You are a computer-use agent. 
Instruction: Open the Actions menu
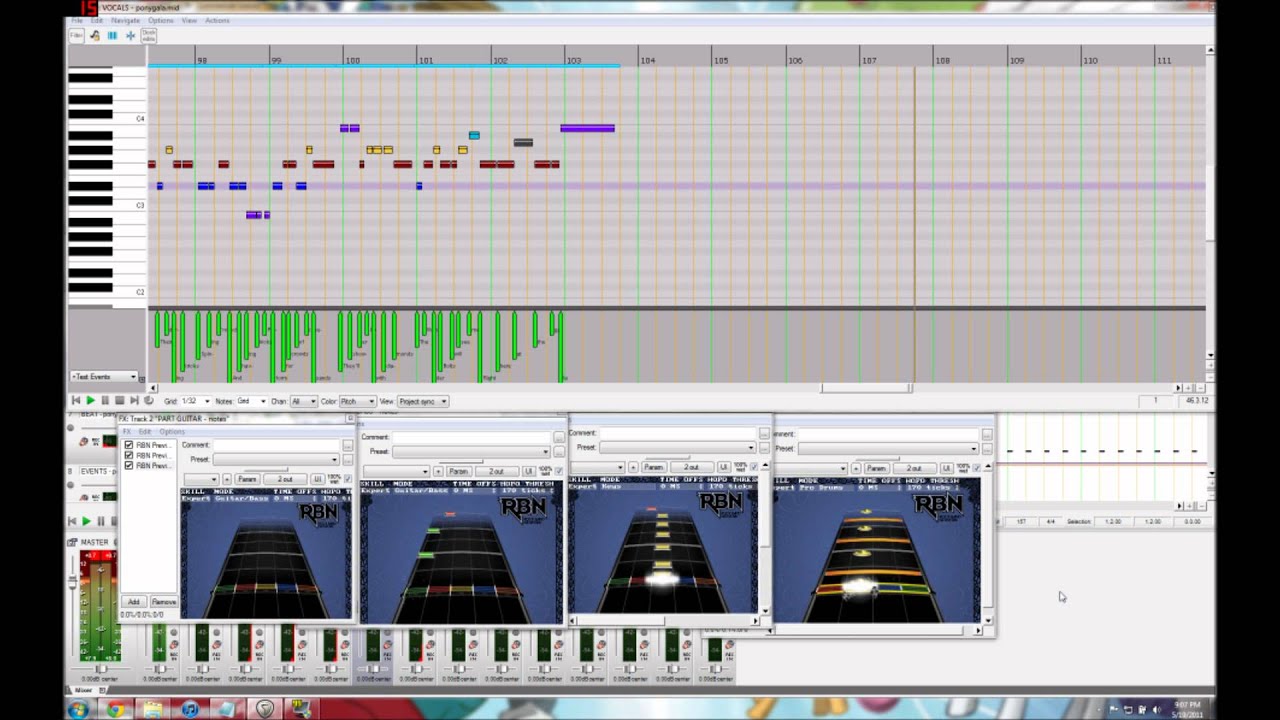[x=217, y=20]
